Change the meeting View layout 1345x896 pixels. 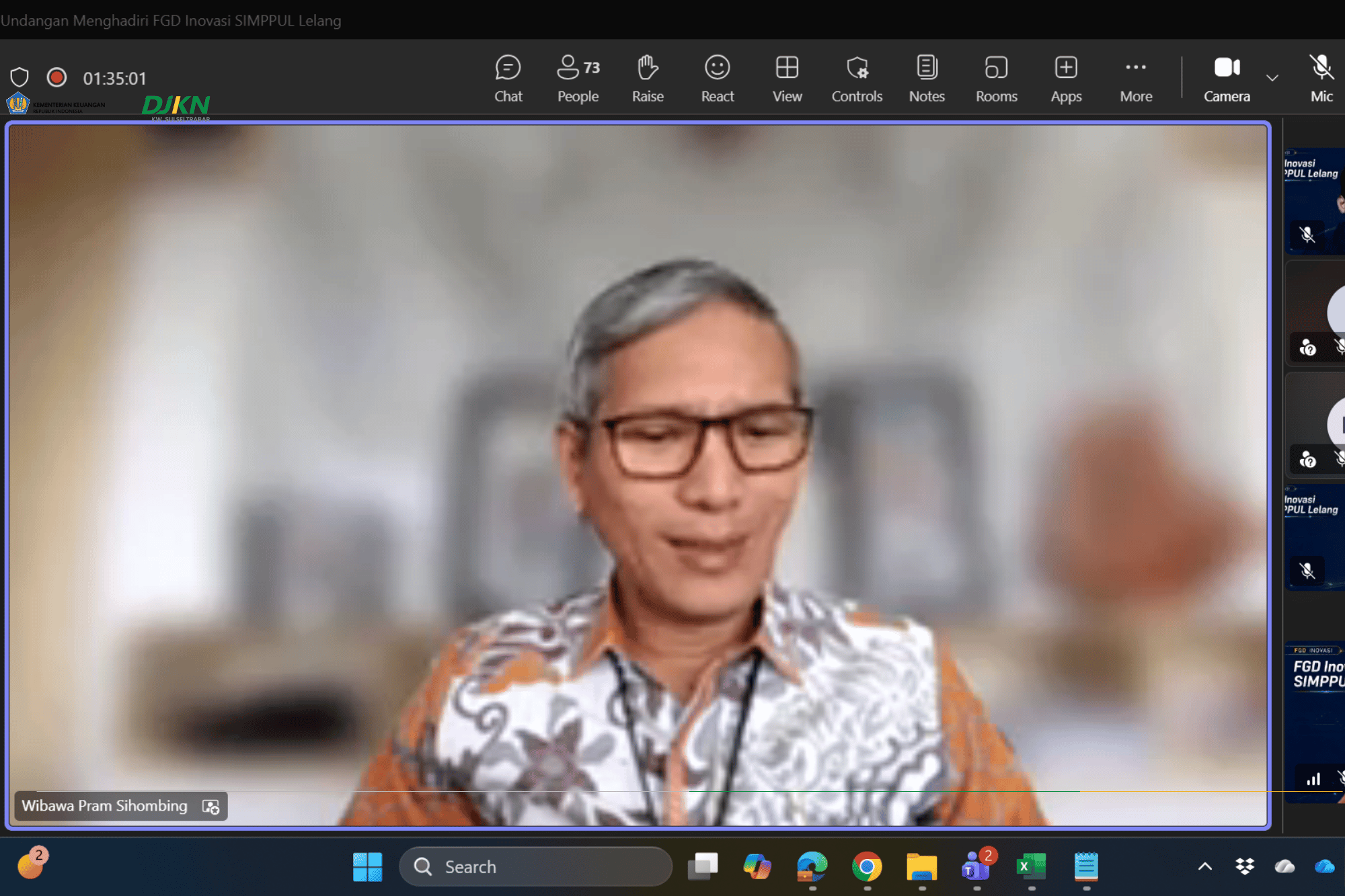coord(787,79)
